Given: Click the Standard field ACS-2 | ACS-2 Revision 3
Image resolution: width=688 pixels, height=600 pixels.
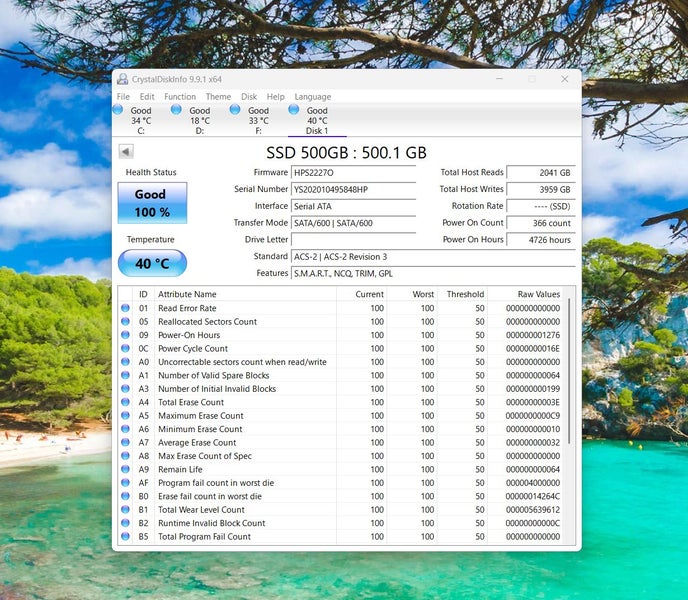Looking at the screenshot, I should tap(433, 257).
